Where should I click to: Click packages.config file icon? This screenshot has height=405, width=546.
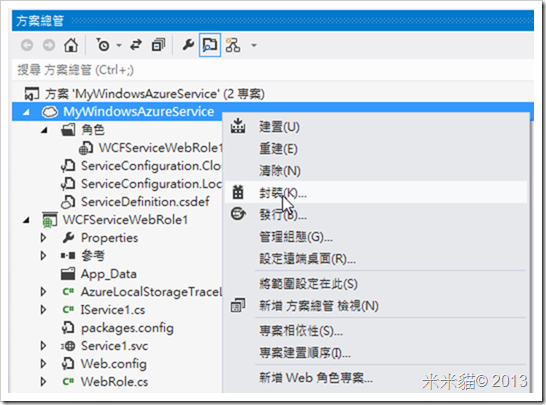point(68,328)
